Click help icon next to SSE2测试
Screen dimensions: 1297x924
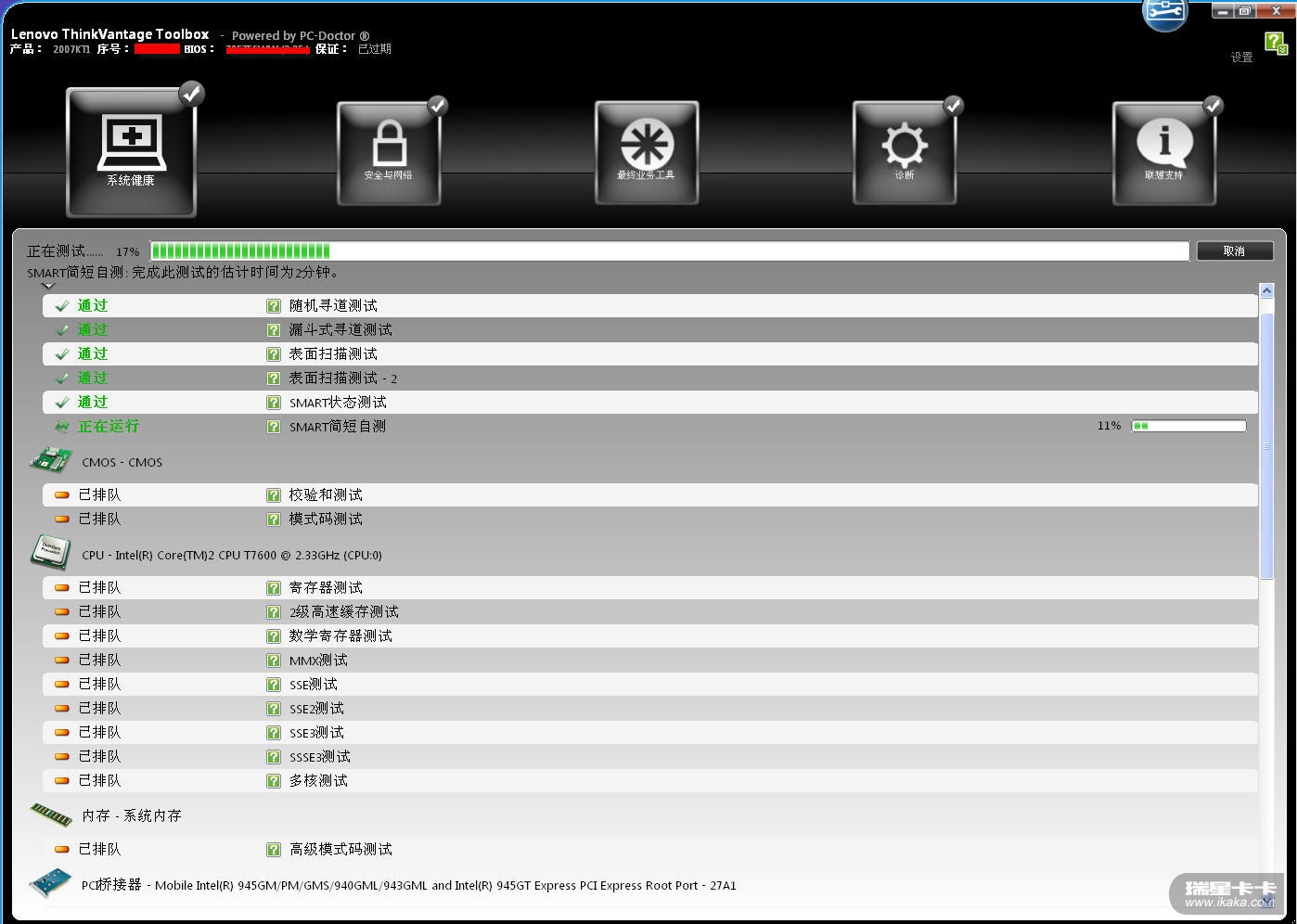click(274, 709)
